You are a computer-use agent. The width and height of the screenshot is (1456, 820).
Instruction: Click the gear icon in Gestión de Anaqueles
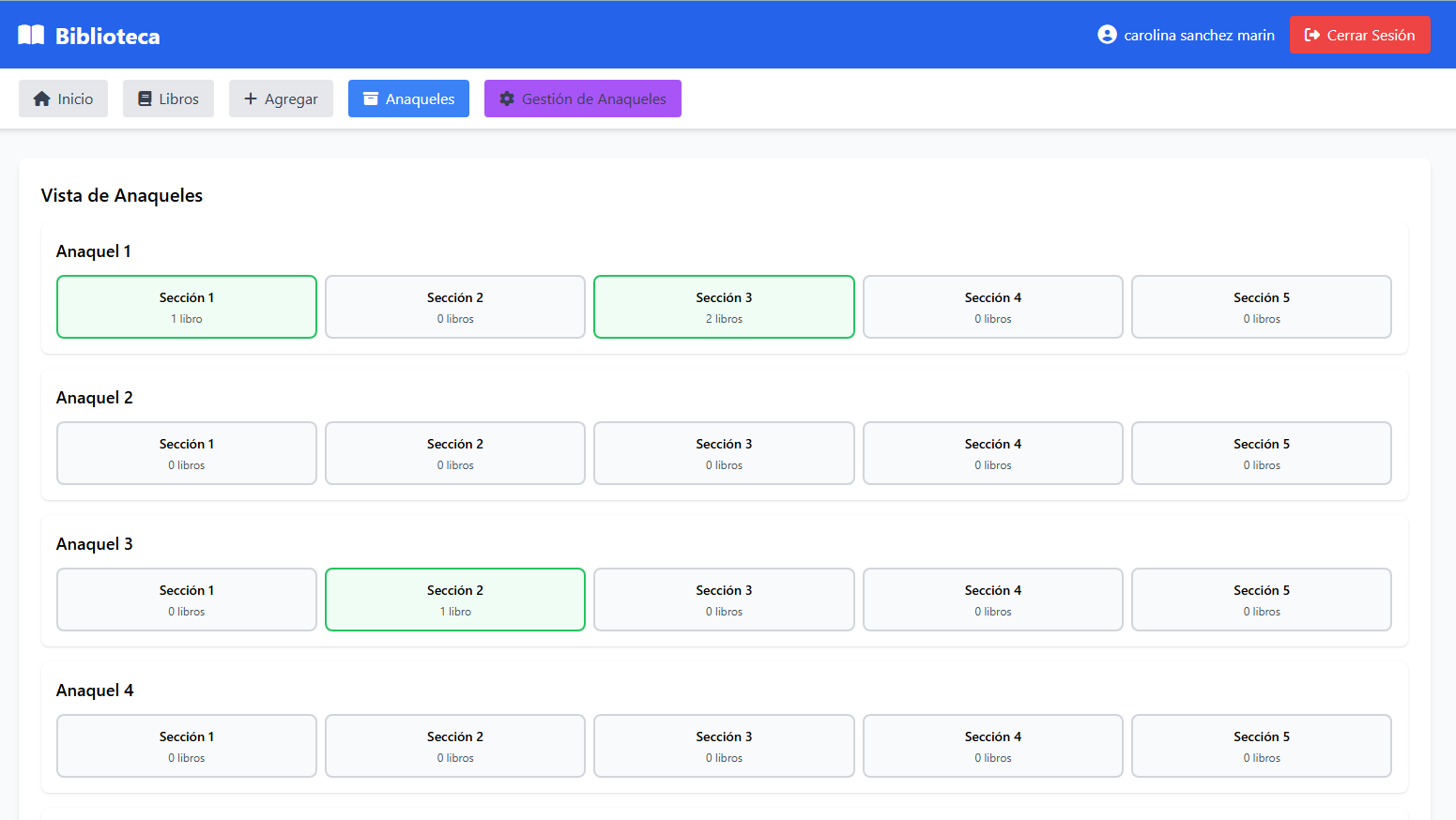(507, 99)
